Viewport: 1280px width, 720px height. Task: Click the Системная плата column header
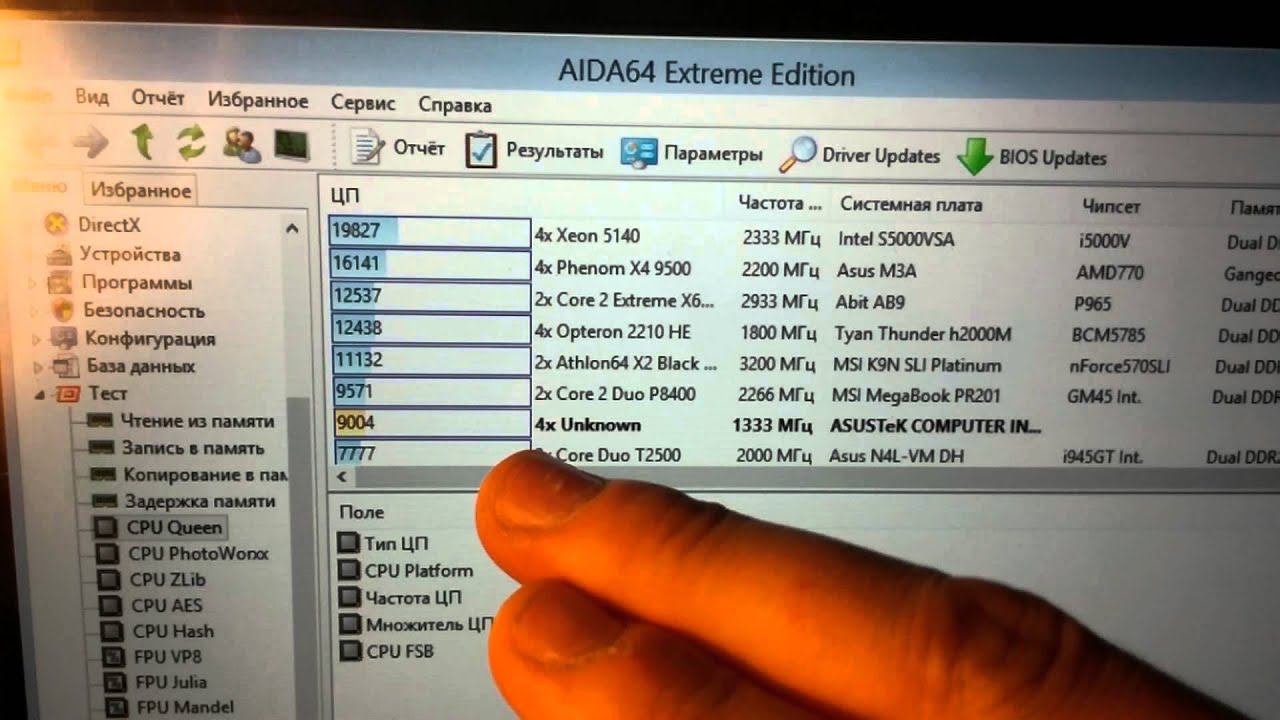click(x=911, y=205)
